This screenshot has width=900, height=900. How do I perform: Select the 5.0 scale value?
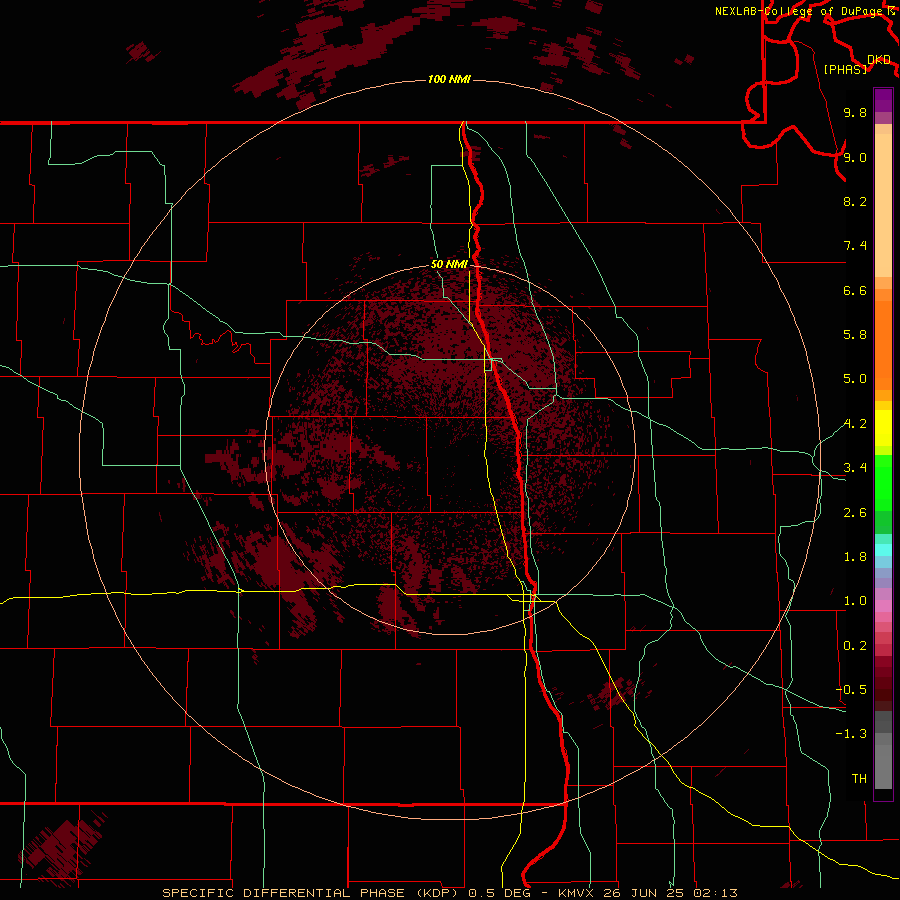click(x=855, y=379)
